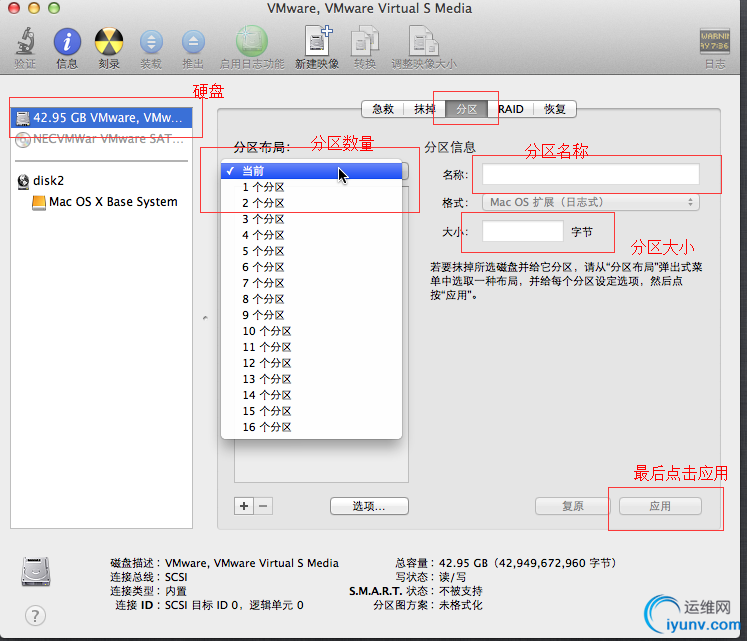Click the S.M.A.R.T. status 不被支持 text

pos(461,591)
